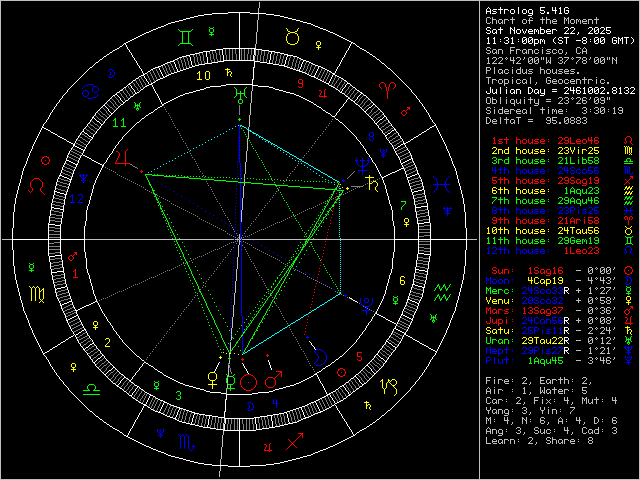The image size is (640, 480).
Task: Click the large blue Cancer sign in zodiac ring
Action: 91,91
